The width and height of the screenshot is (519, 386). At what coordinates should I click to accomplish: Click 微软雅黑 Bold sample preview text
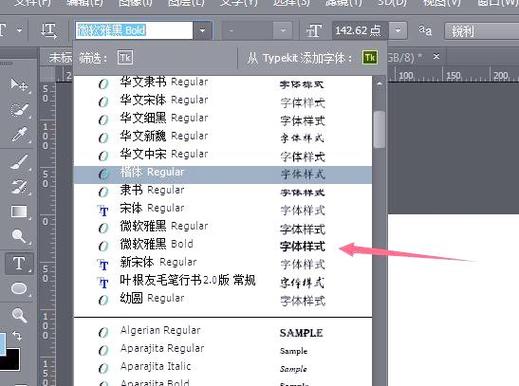[302, 247]
